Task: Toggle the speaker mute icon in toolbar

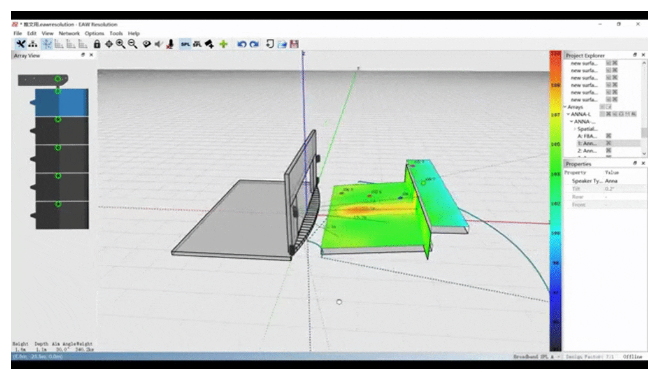Action: pos(158,44)
